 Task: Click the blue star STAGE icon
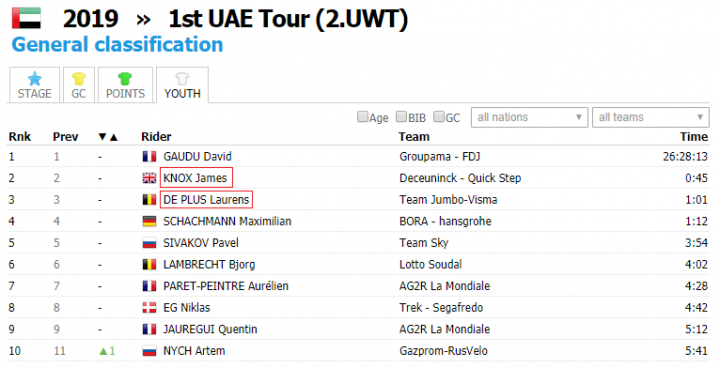coord(34,79)
